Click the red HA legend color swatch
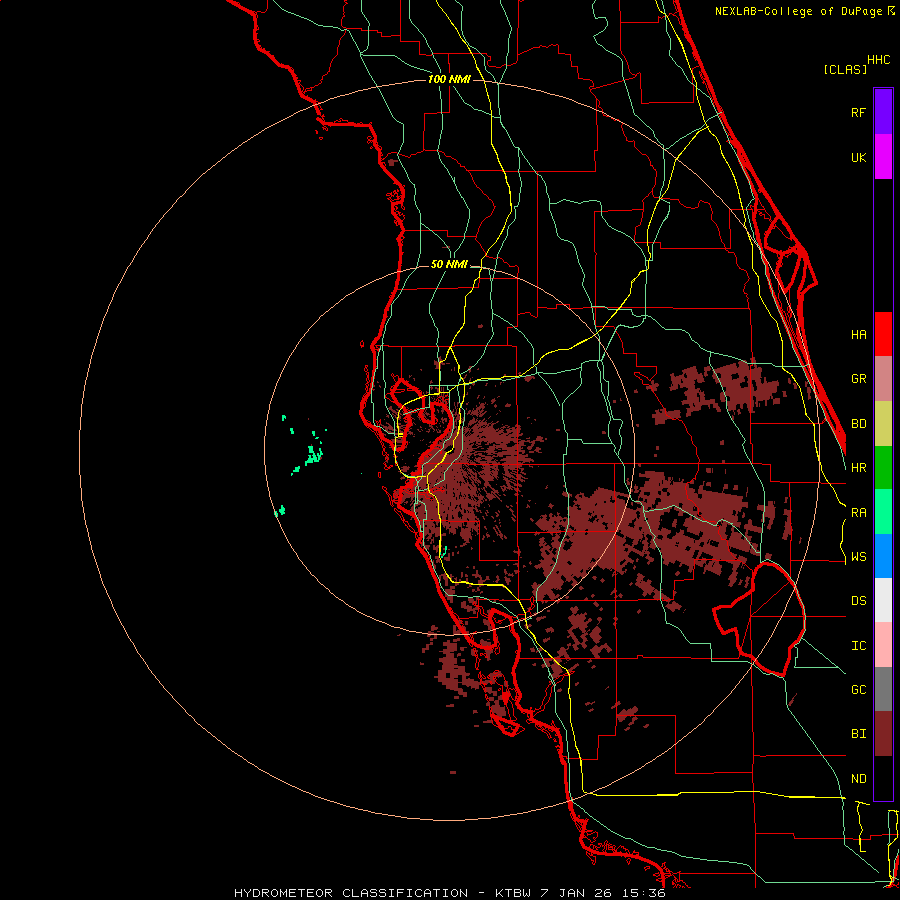900x900 pixels. pyautogui.click(x=883, y=334)
